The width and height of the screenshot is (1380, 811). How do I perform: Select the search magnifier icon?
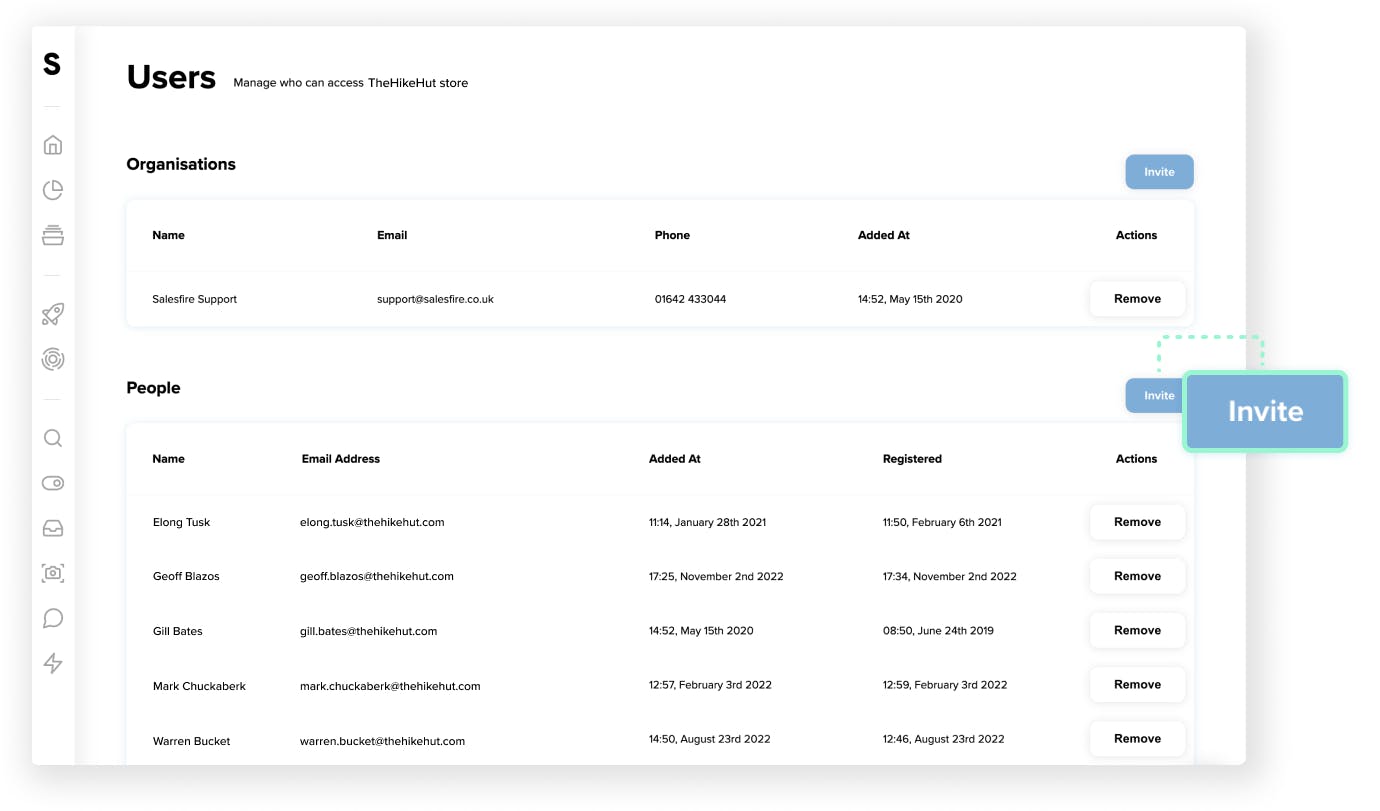click(x=52, y=438)
